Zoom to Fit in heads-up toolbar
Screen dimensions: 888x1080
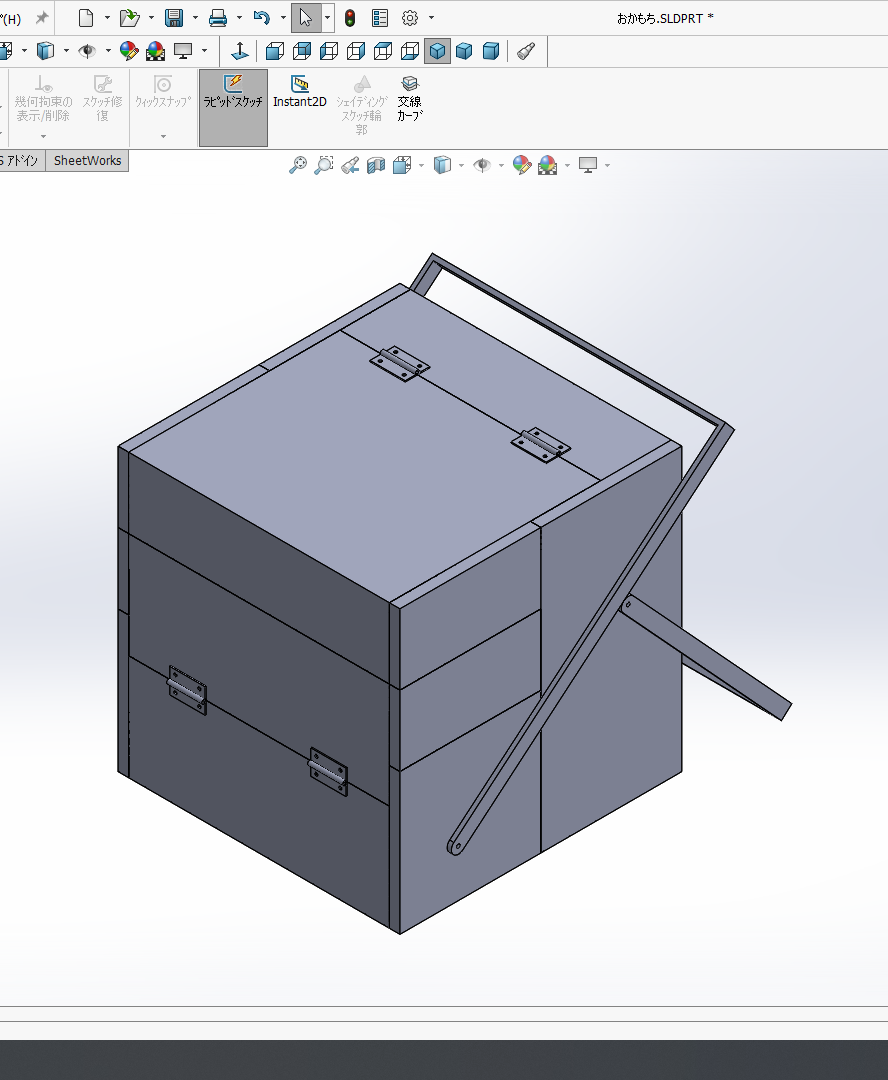pyautogui.click(x=298, y=165)
